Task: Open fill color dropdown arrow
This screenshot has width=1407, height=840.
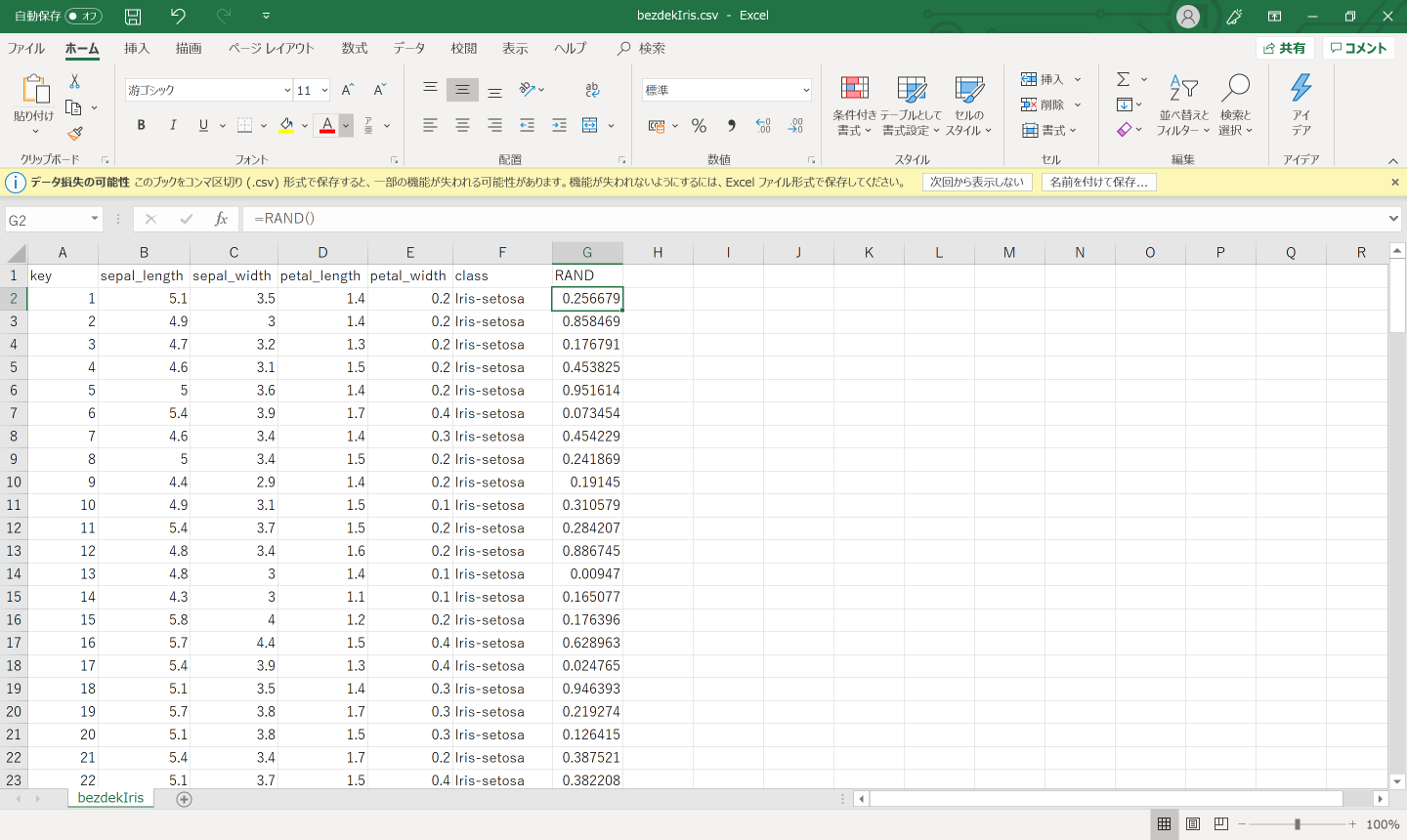Action: [304, 125]
